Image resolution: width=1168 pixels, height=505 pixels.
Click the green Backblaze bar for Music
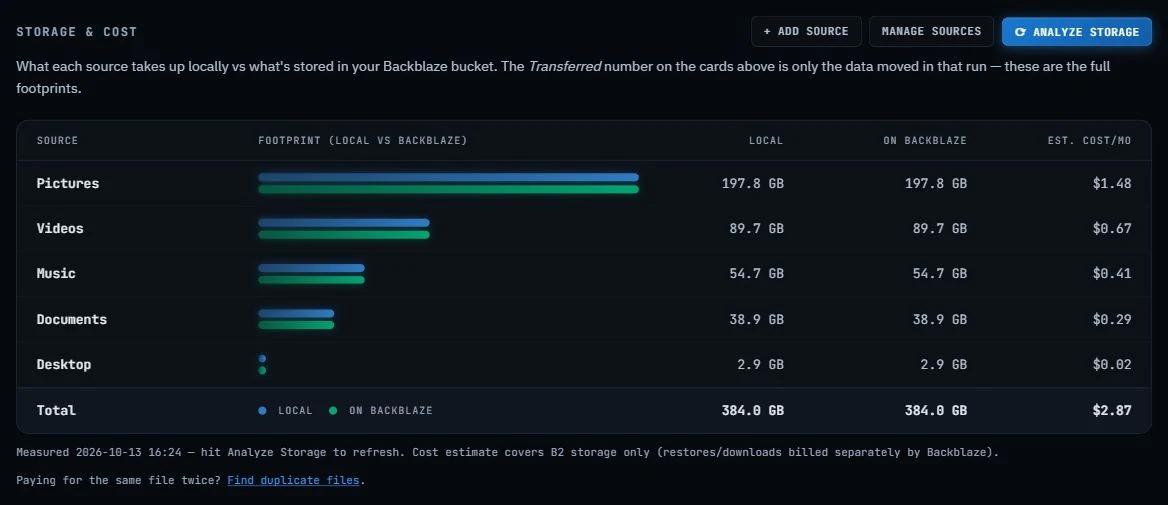(311, 280)
